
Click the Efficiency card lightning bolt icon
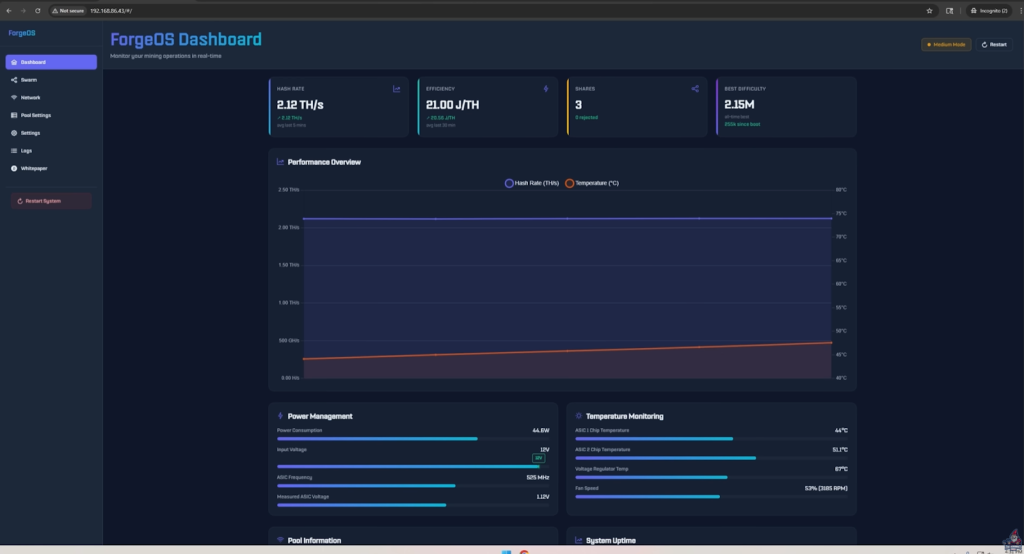(x=546, y=89)
